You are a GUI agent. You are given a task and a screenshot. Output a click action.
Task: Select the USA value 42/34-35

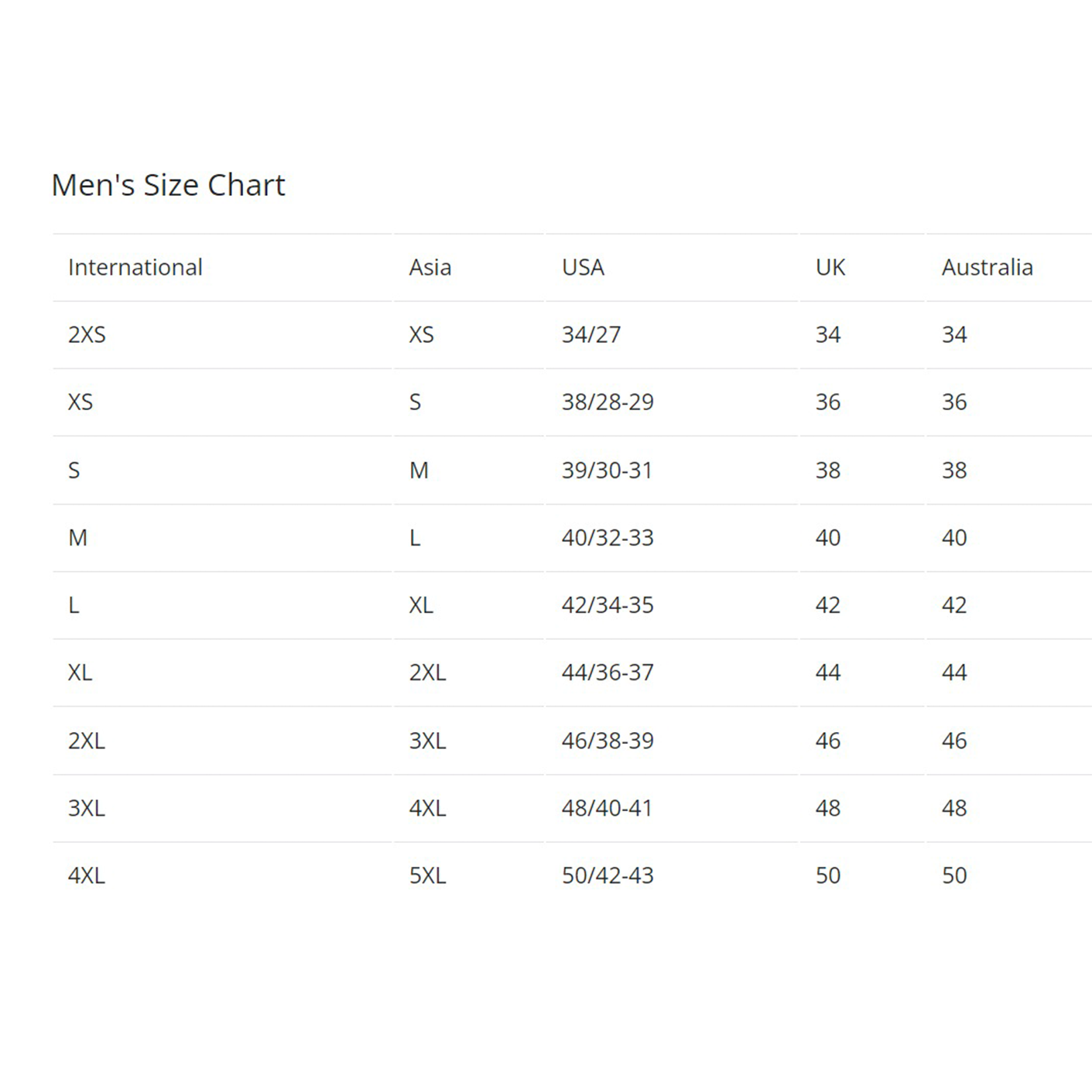click(x=607, y=604)
